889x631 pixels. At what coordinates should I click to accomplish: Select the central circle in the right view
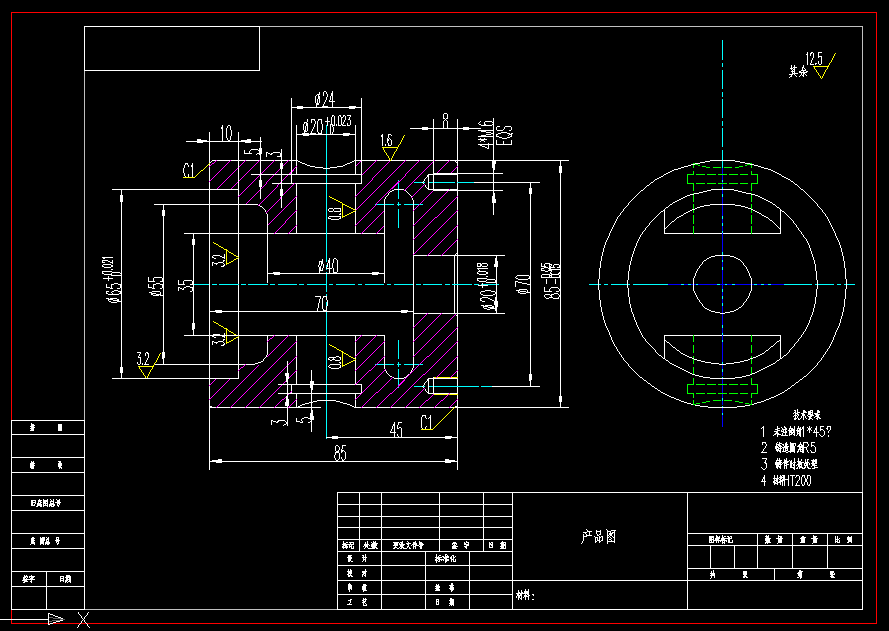pos(722,284)
